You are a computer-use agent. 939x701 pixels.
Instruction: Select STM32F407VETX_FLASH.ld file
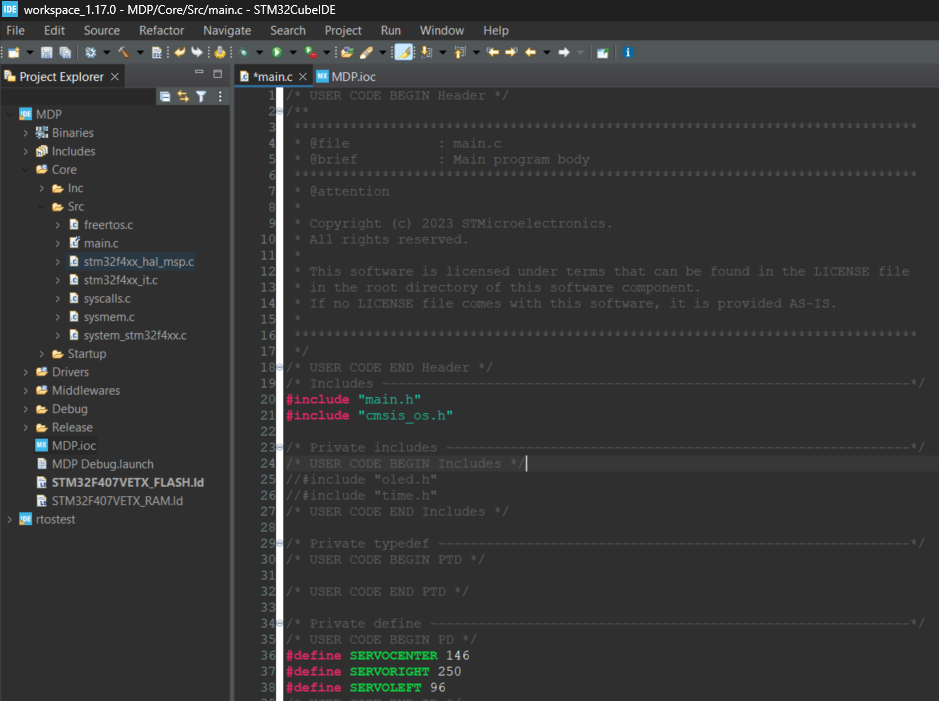[x=128, y=482]
